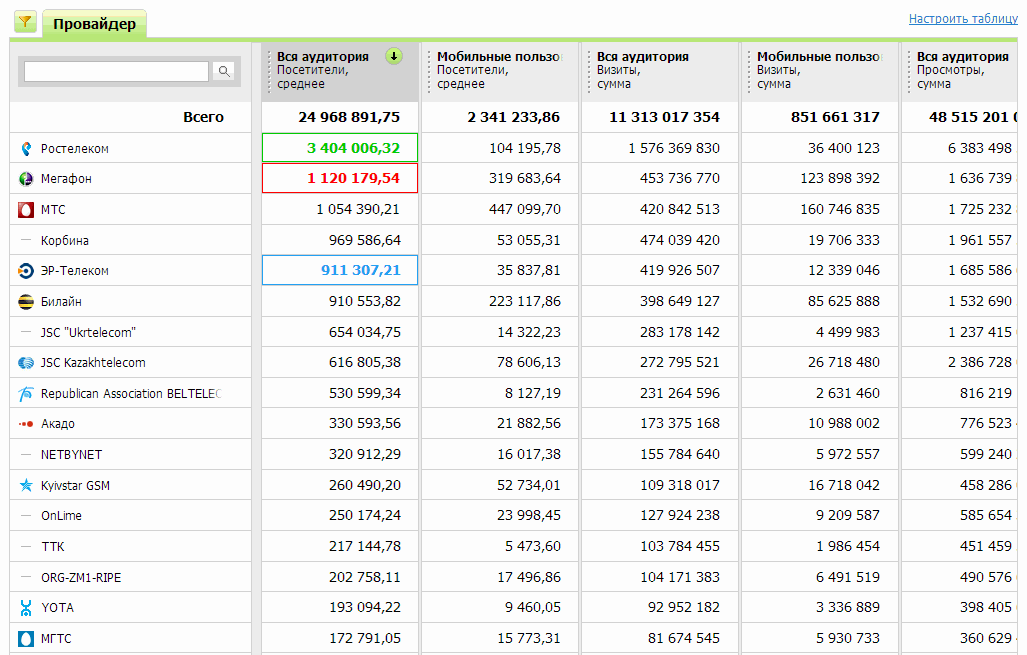This screenshot has height=655, width=1027.
Task: Sort by Вся аудитория Посетители column header
Action: coord(340,70)
